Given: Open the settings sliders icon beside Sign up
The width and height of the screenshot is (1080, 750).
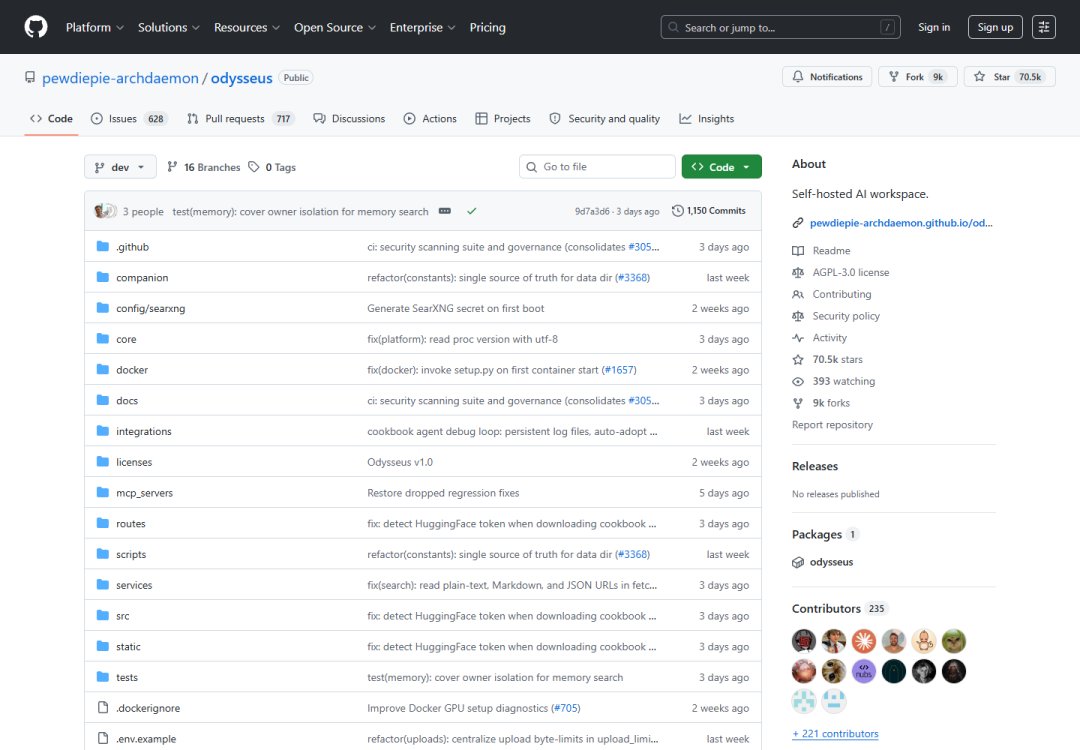Looking at the screenshot, I should (x=1043, y=27).
